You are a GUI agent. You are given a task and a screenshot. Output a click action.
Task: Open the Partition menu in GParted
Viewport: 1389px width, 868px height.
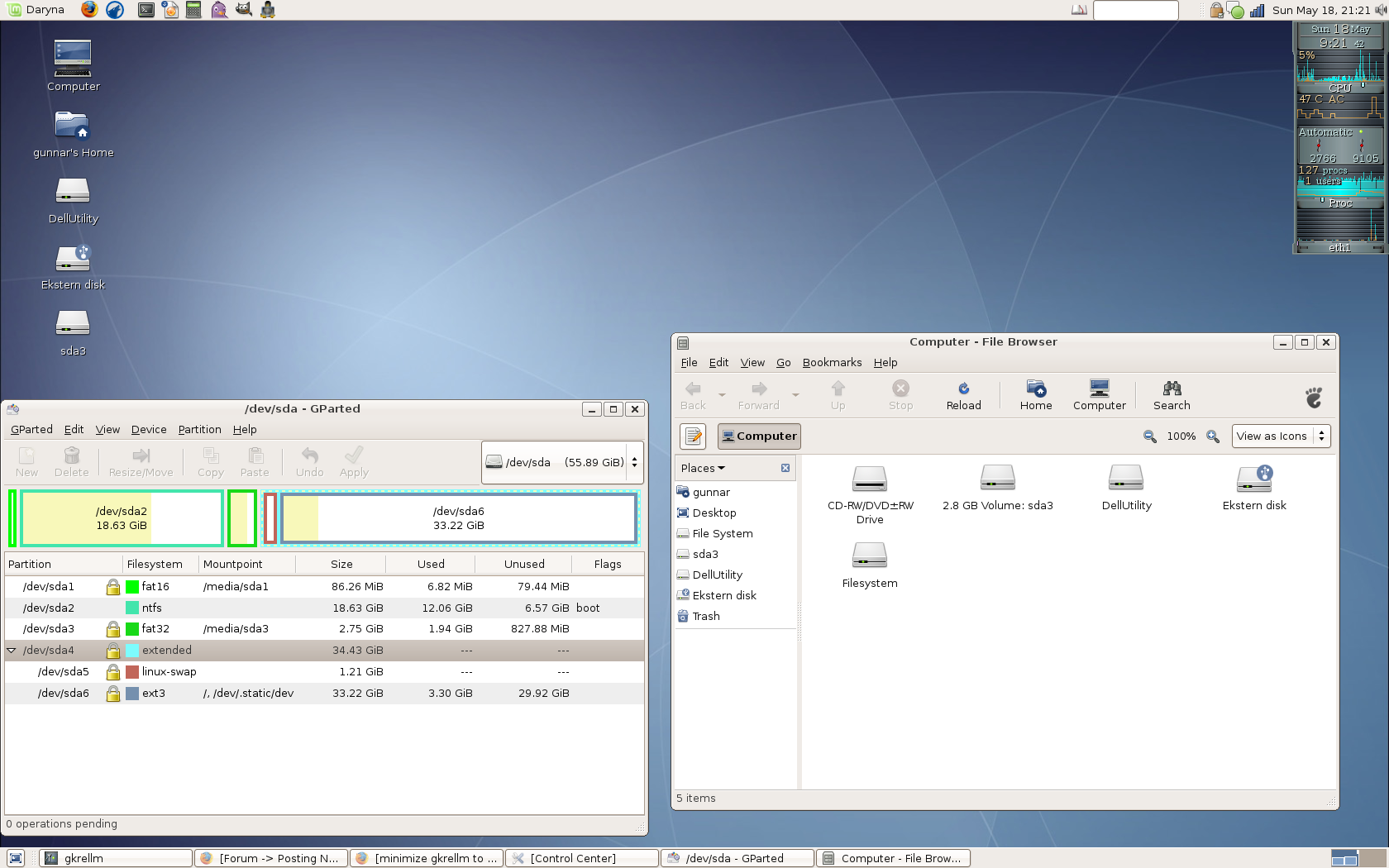click(200, 429)
